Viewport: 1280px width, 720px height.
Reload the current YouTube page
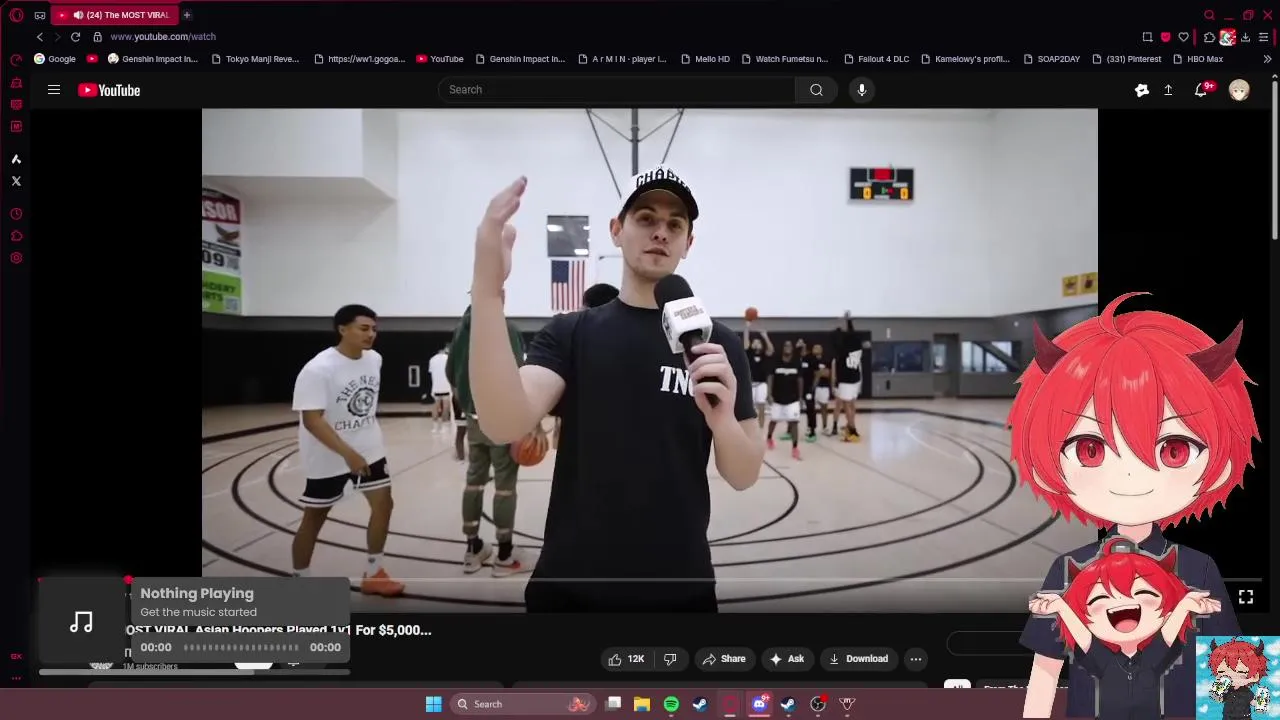(75, 37)
